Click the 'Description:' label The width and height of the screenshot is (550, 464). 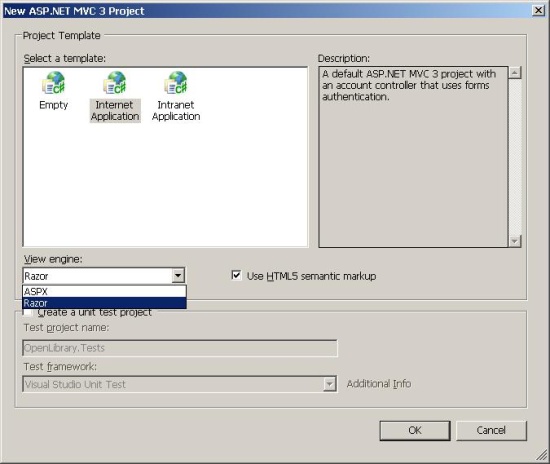click(344, 58)
